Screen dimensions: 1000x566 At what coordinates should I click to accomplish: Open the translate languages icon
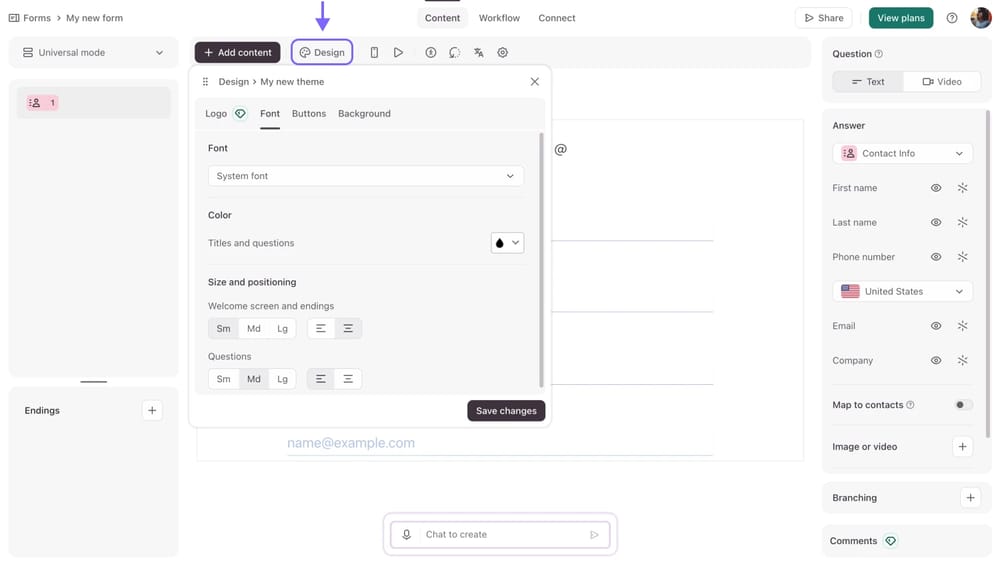click(478, 53)
